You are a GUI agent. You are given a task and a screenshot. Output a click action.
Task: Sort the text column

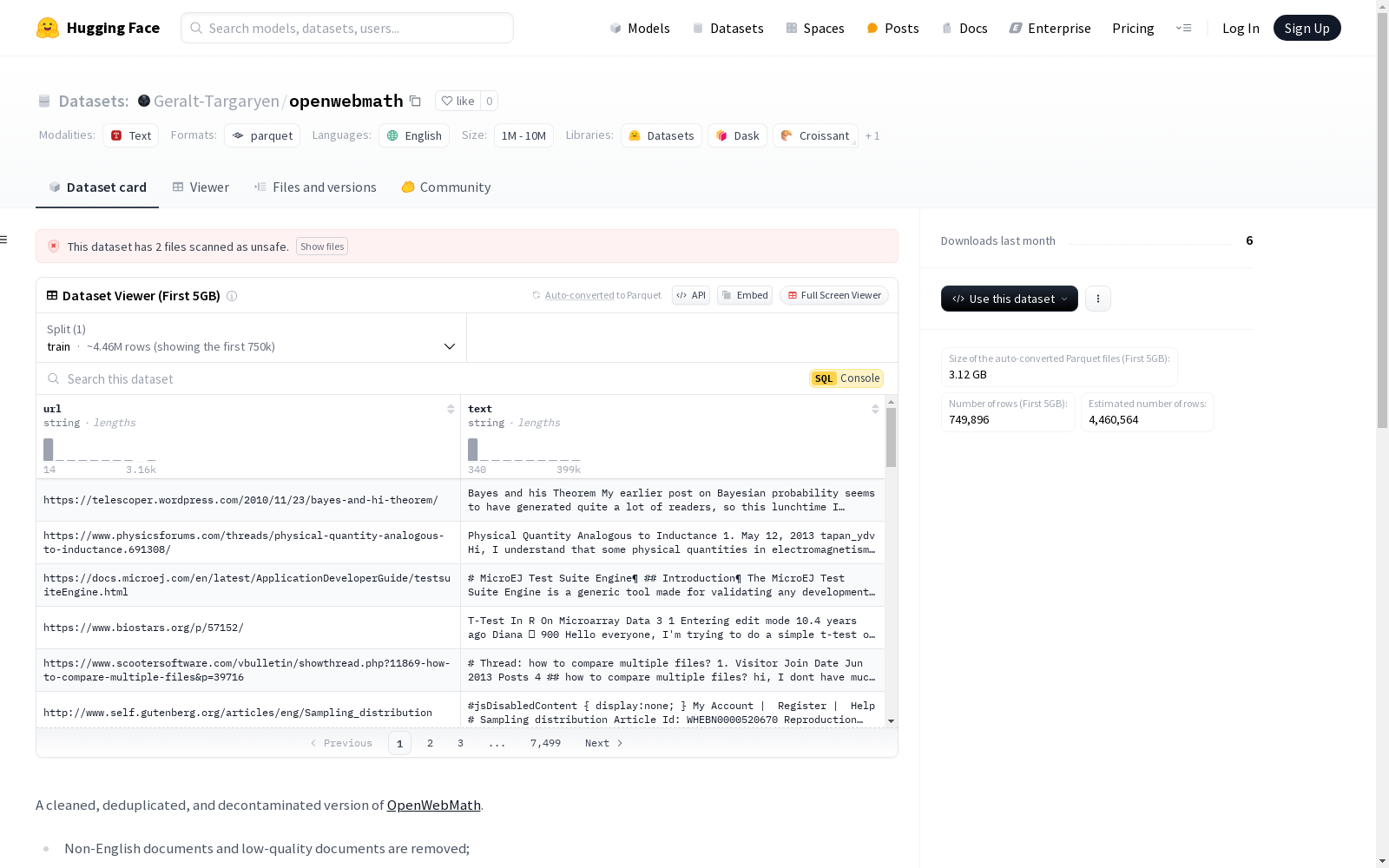875,409
